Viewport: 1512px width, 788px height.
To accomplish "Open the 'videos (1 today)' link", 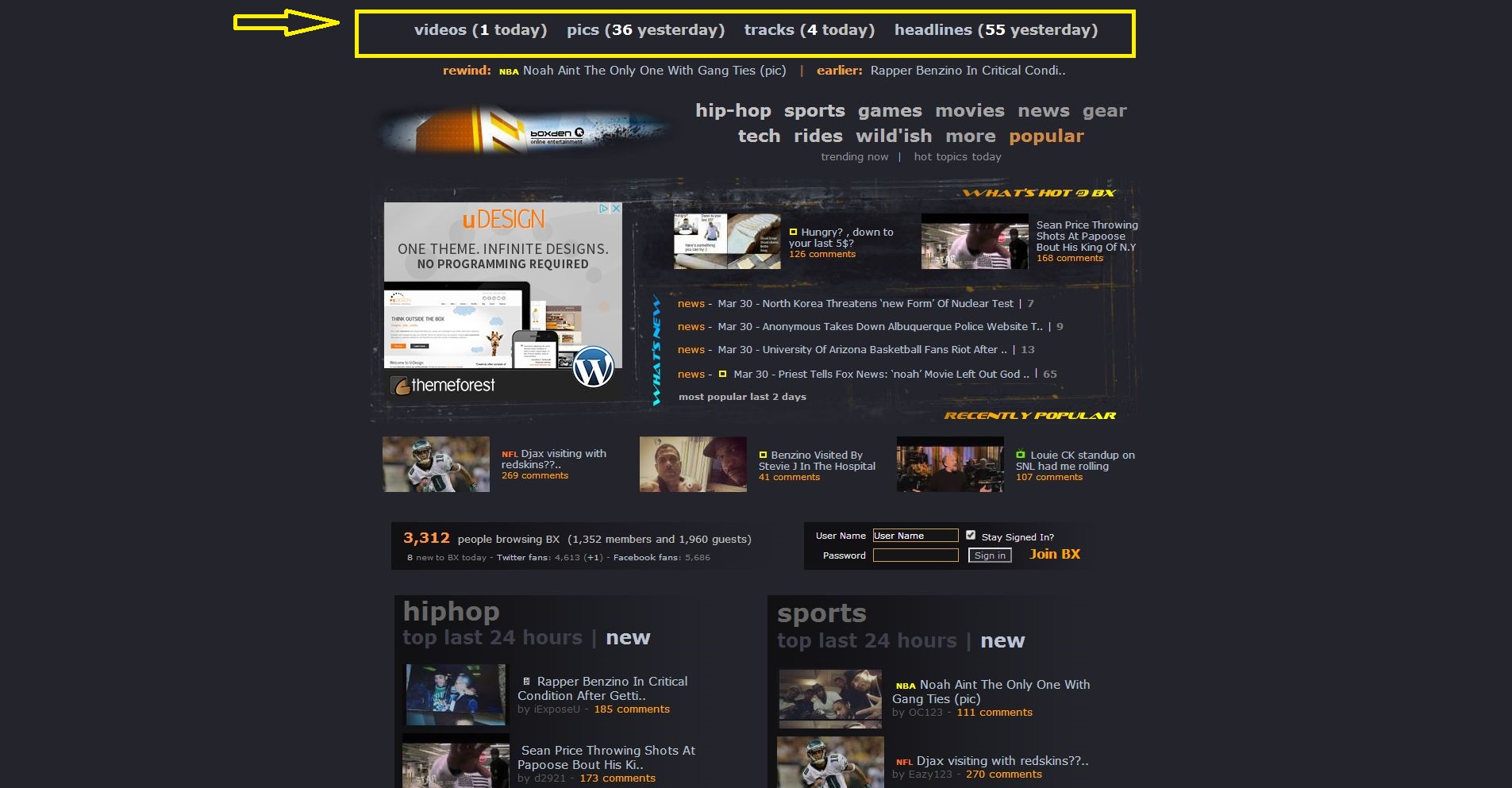I will [480, 30].
